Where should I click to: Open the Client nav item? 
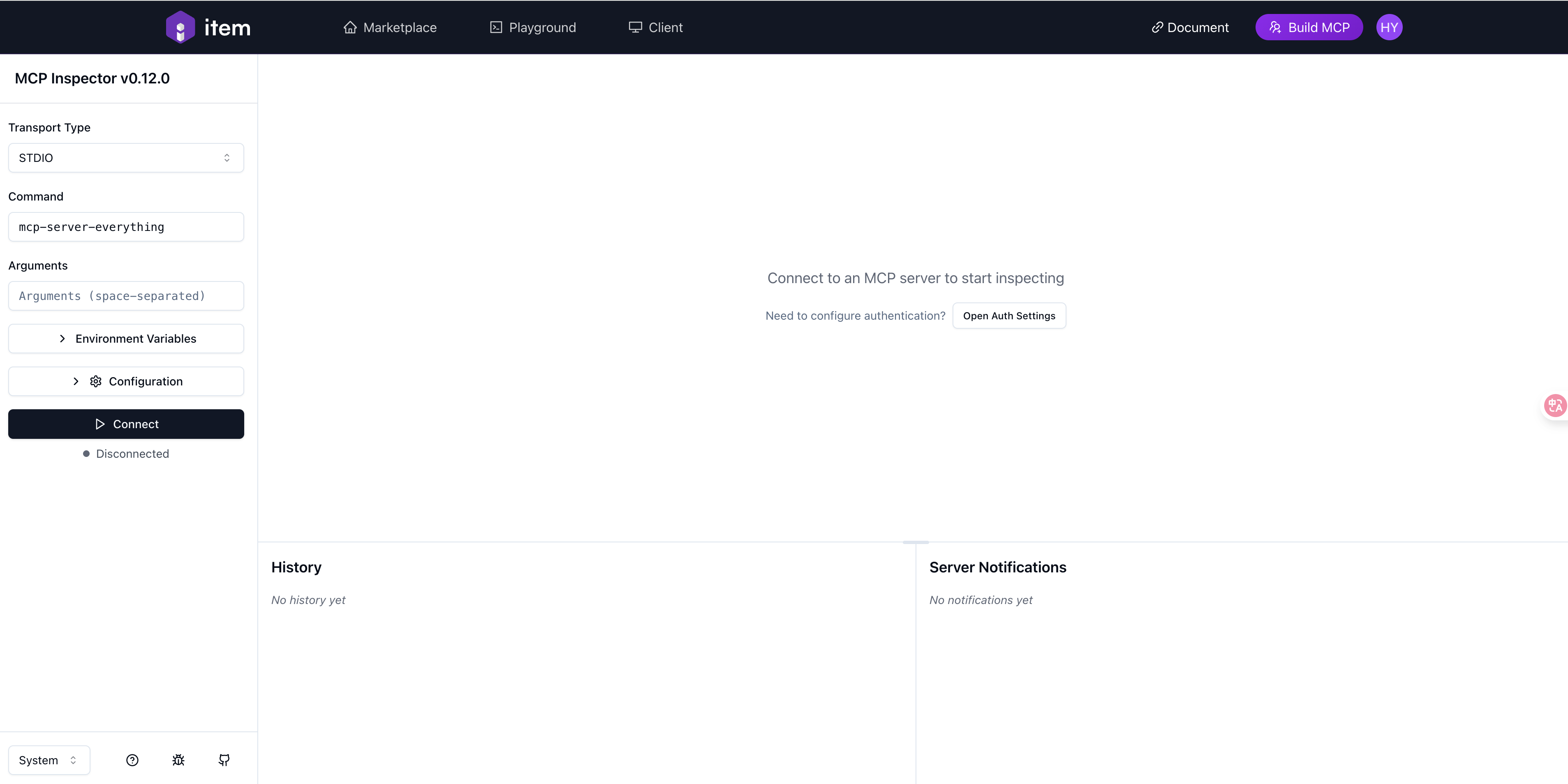pos(656,28)
